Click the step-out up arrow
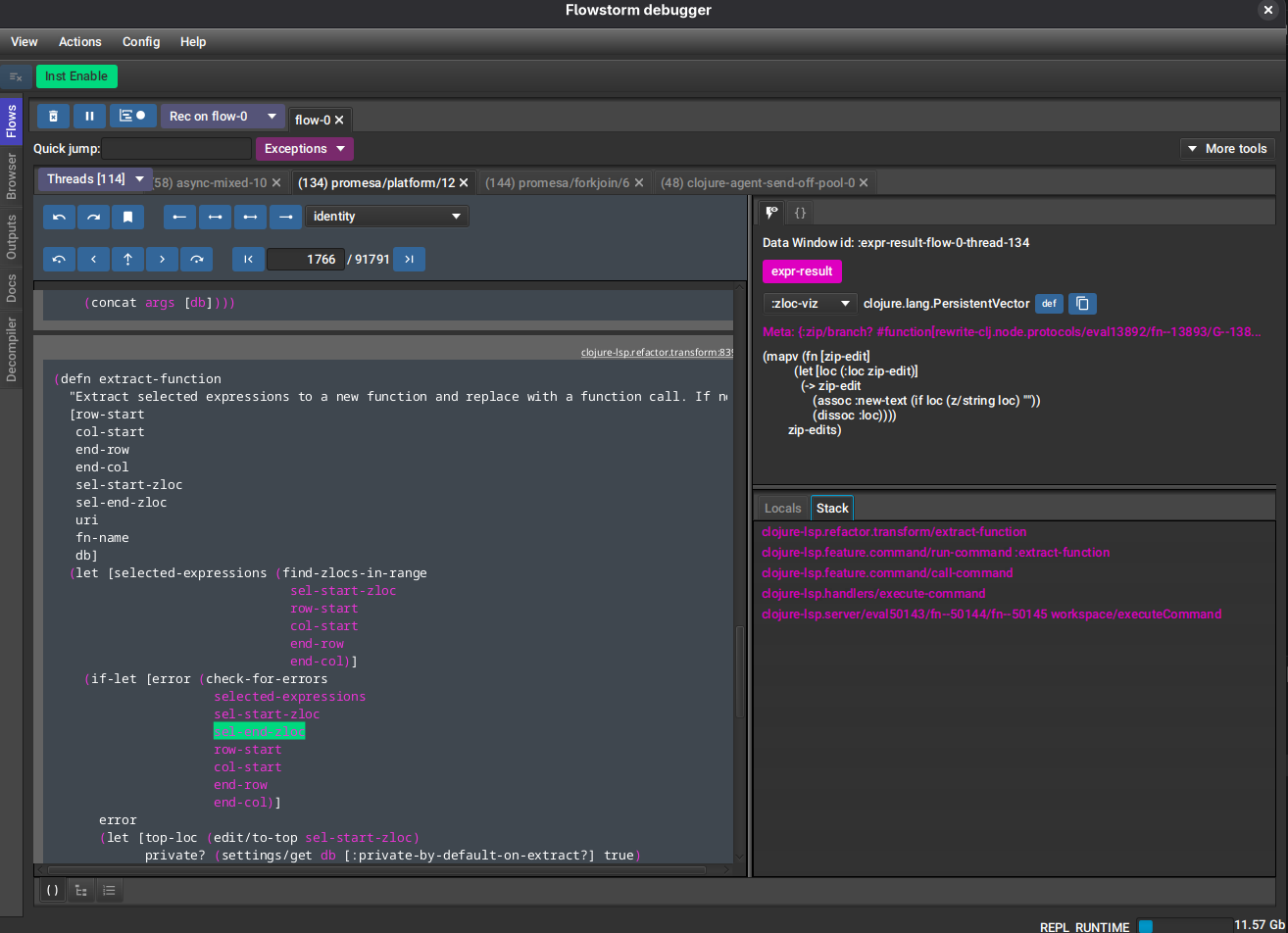The image size is (1288, 933). 127,259
